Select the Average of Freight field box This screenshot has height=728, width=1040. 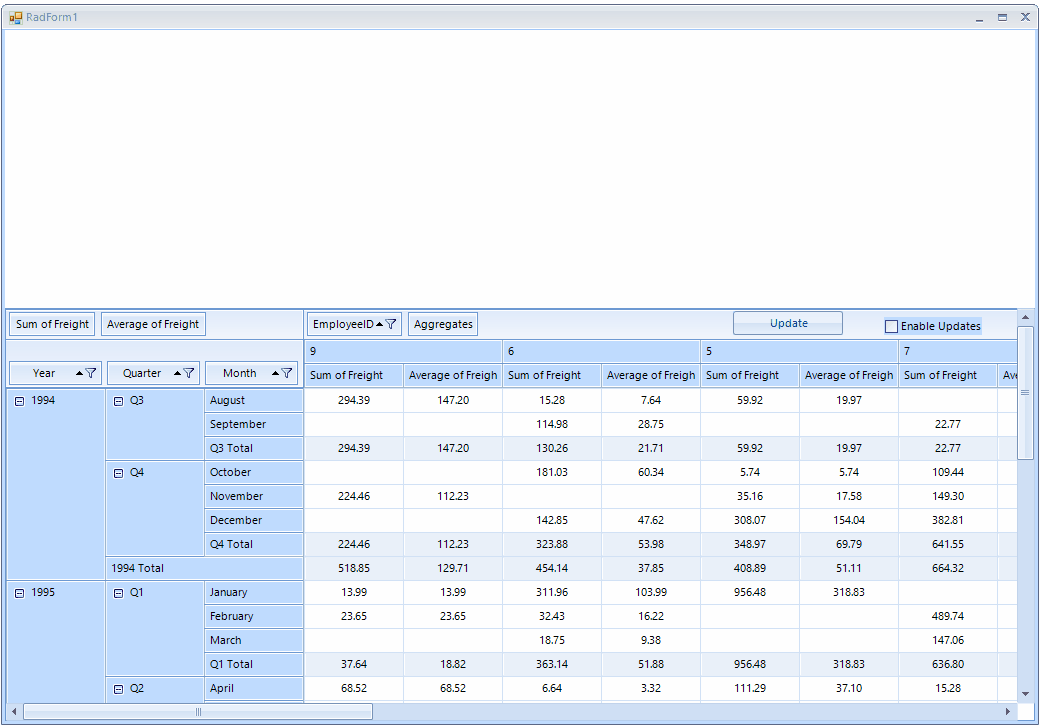coord(153,324)
